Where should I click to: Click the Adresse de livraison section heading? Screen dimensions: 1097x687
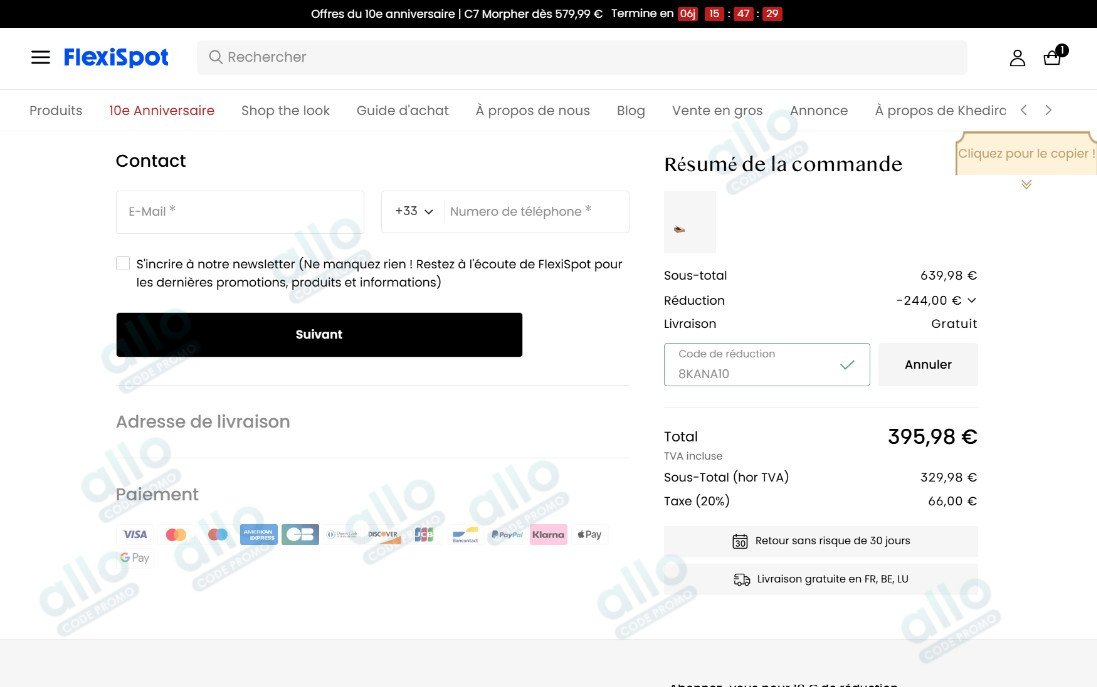(x=203, y=422)
